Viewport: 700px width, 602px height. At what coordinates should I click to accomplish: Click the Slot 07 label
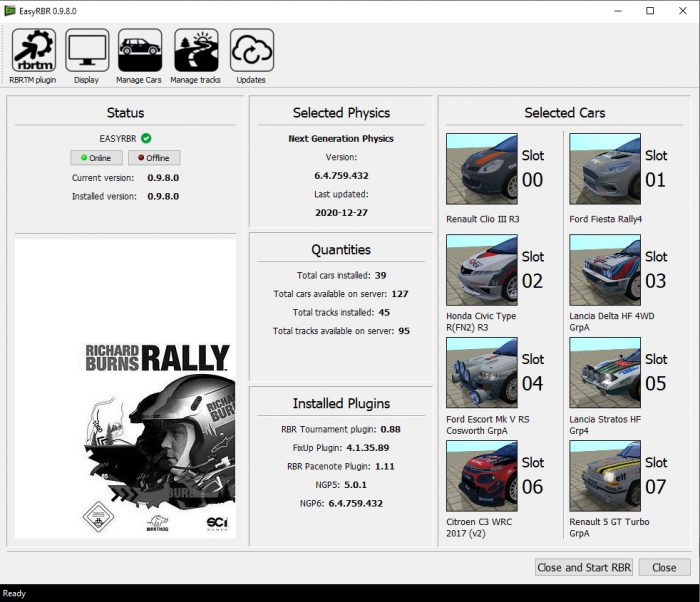(656, 476)
